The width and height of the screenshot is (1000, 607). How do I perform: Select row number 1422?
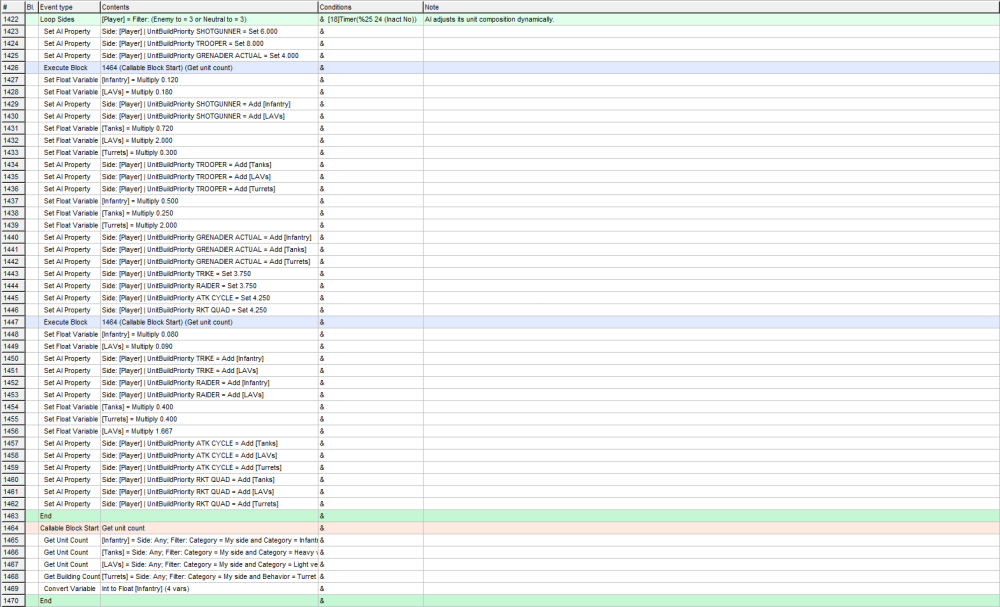pos(13,19)
